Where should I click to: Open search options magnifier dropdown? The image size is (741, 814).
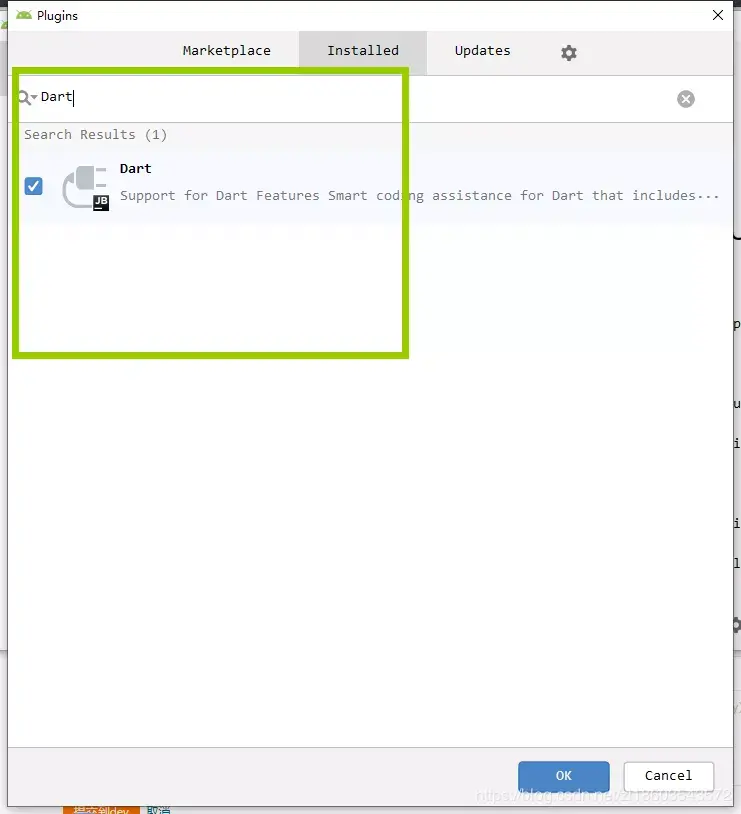(27, 97)
